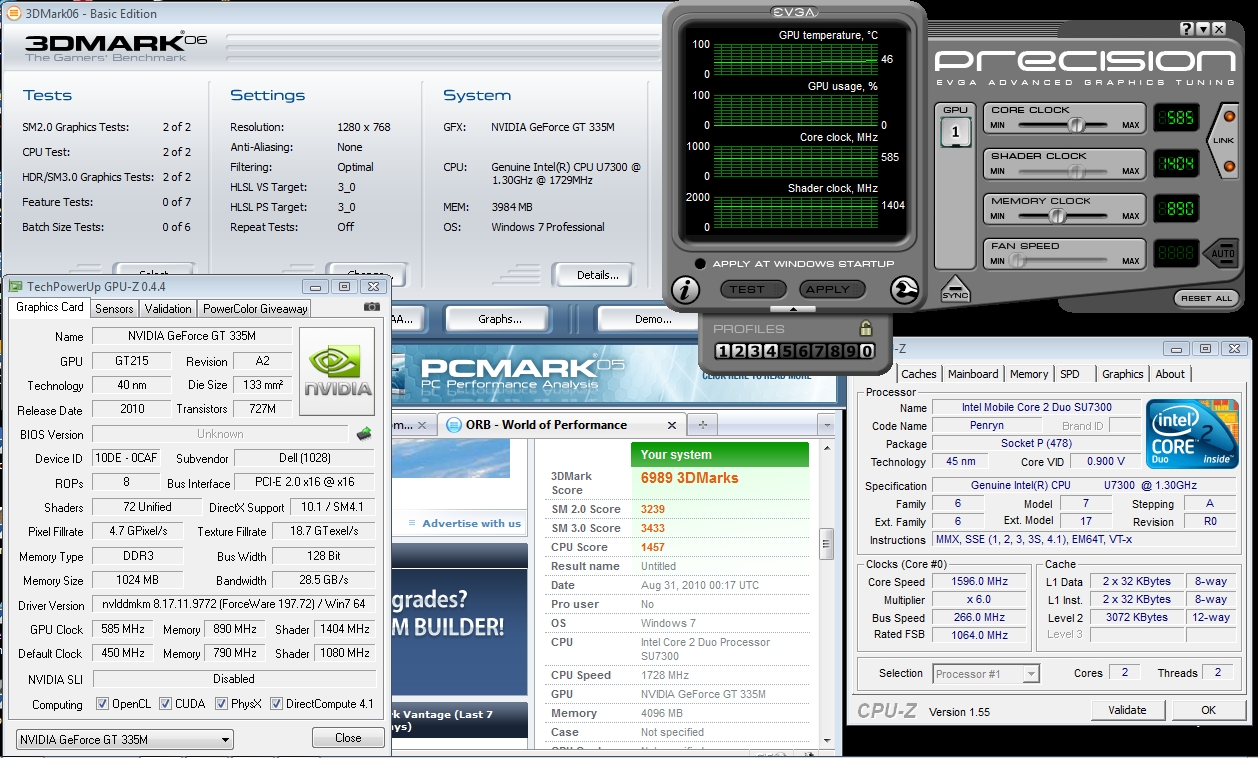This screenshot has height=758, width=1258.
Task: Toggle the CUDA checkbox in GPU-Z
Action: pos(166,704)
